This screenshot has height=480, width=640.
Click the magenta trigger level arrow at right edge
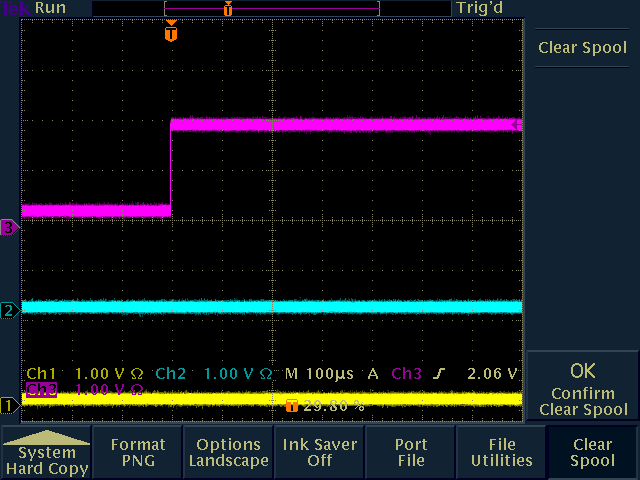point(515,125)
